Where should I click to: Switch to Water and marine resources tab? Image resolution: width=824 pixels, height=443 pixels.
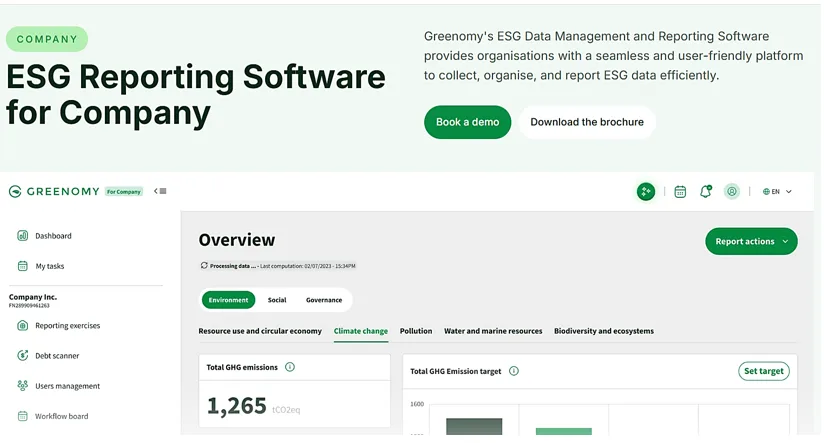pos(493,331)
